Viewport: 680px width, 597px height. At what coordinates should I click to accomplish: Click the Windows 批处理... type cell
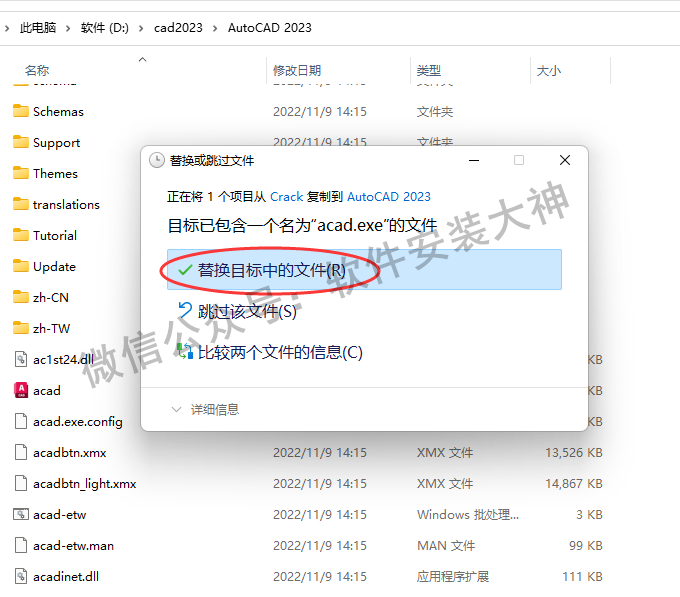click(468, 515)
